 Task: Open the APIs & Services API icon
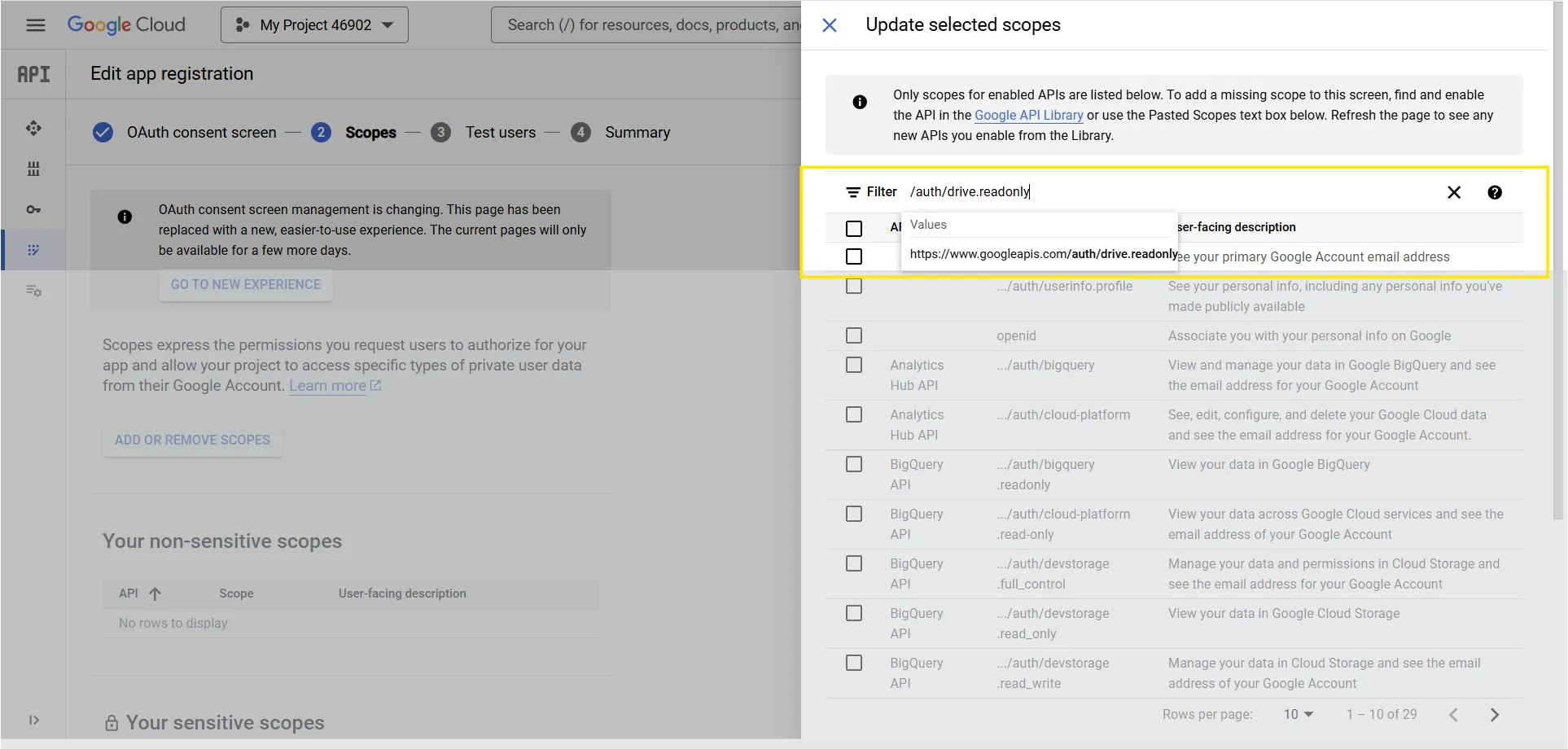coord(33,74)
